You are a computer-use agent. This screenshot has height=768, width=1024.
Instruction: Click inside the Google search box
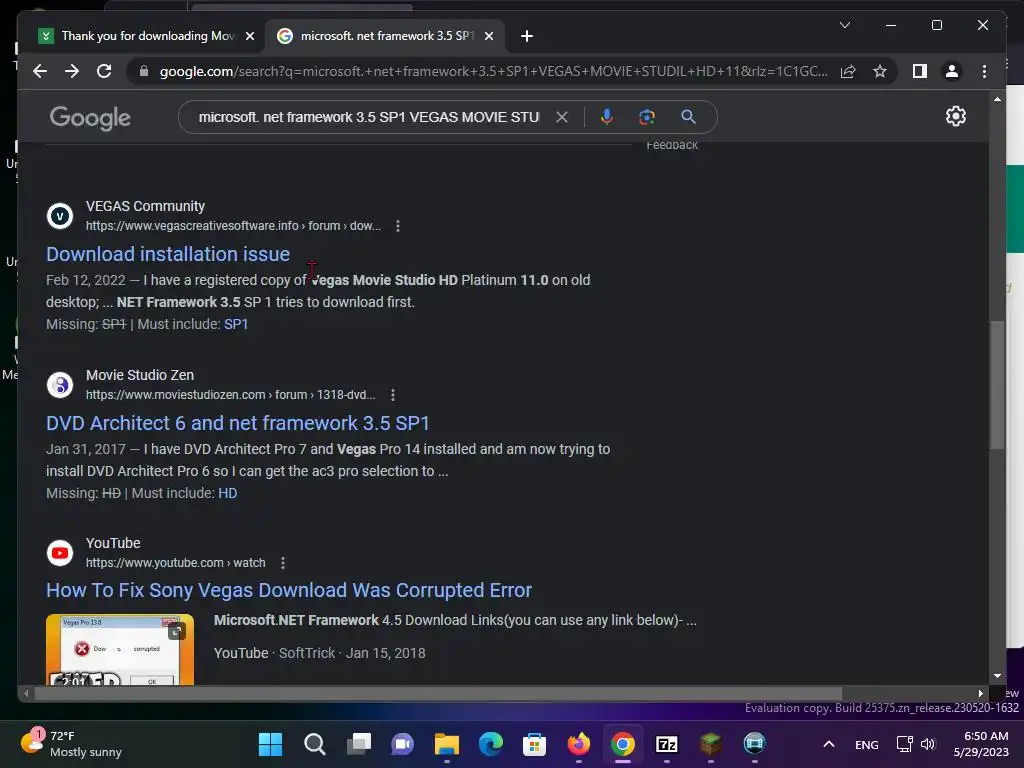(x=369, y=117)
